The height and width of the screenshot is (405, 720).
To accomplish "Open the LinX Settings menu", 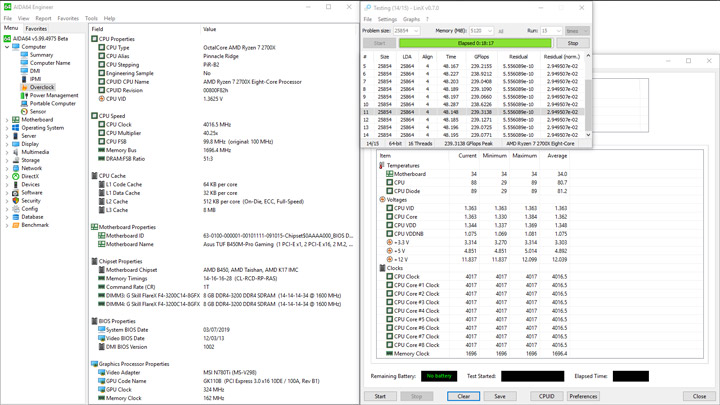I will 387,19.
